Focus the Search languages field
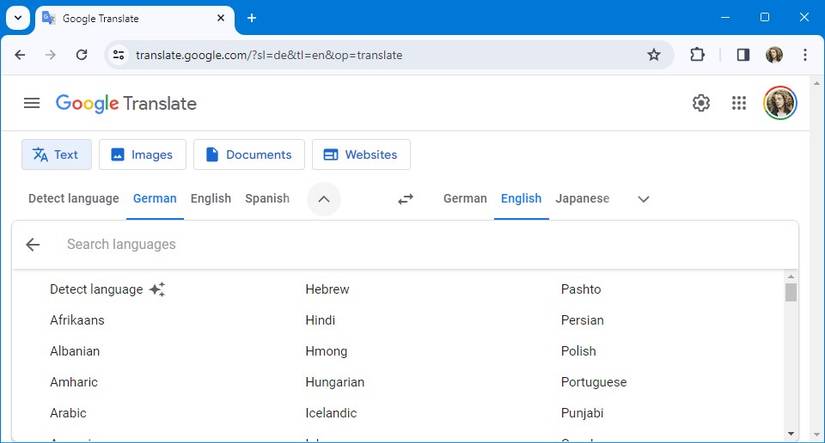Image resolution: width=825 pixels, height=443 pixels. click(x=400, y=245)
